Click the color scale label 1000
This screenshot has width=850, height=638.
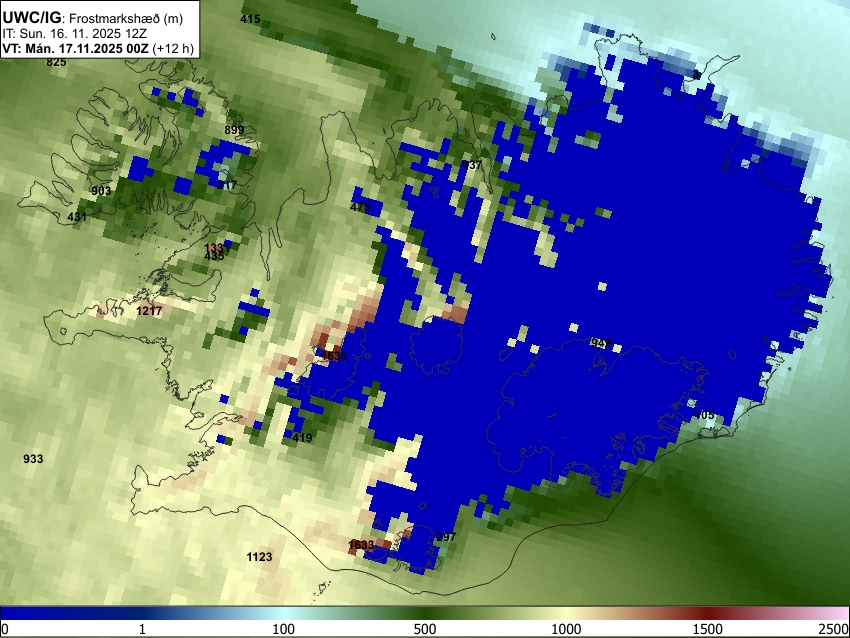click(x=566, y=629)
